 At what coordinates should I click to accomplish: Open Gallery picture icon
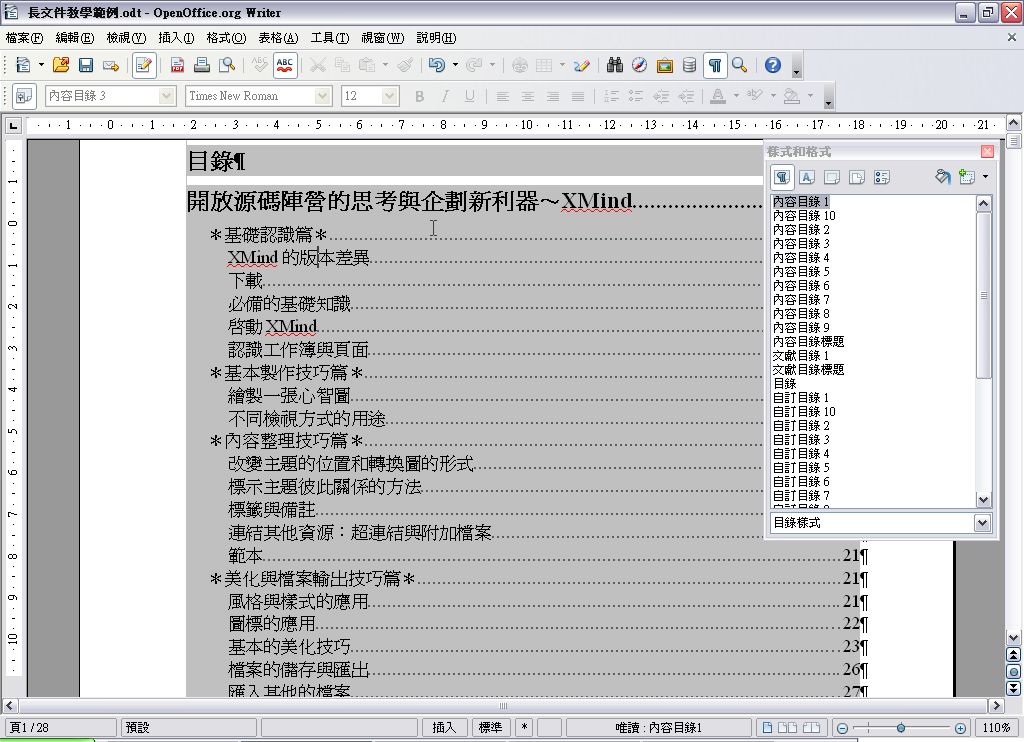click(664, 65)
